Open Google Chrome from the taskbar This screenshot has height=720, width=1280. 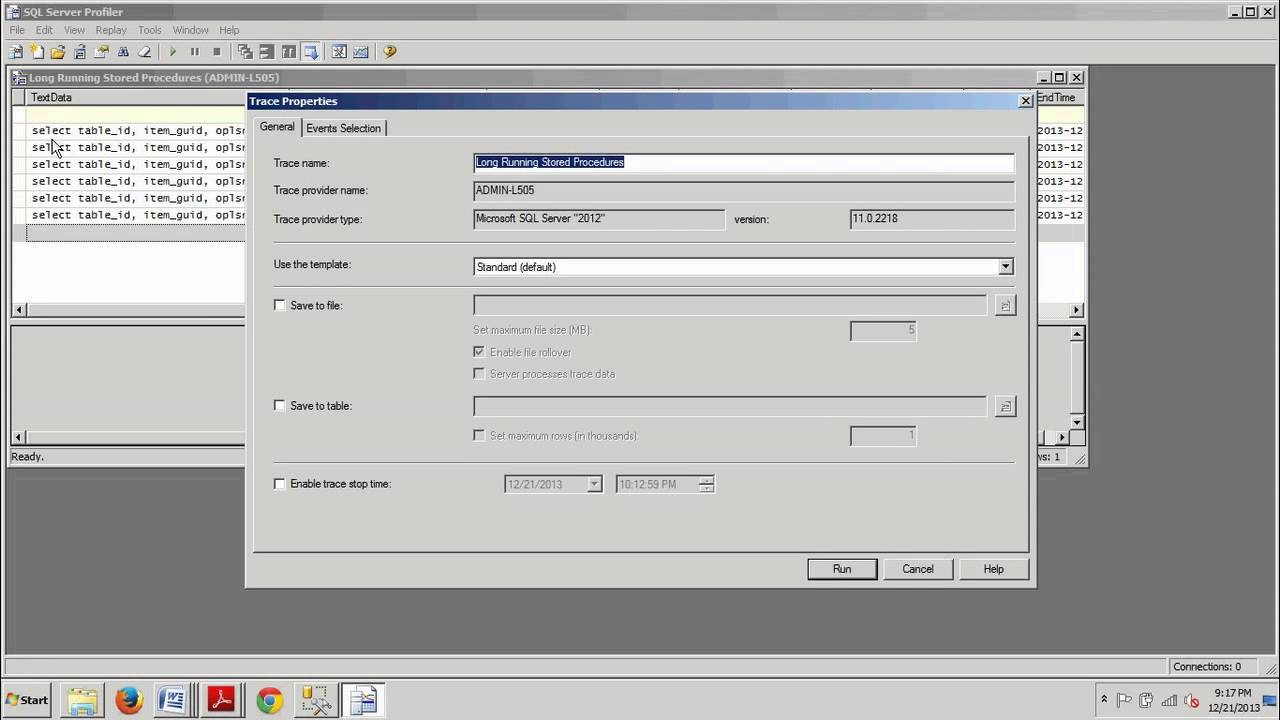pos(269,701)
